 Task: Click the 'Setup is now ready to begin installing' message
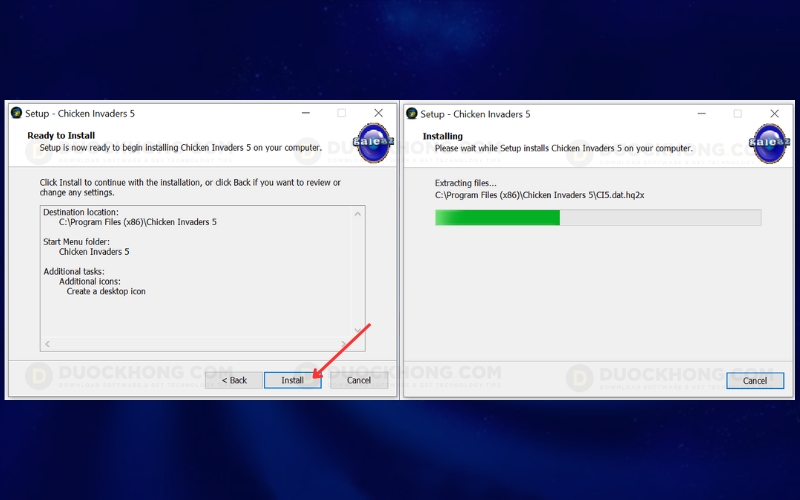pyautogui.click(x=181, y=147)
